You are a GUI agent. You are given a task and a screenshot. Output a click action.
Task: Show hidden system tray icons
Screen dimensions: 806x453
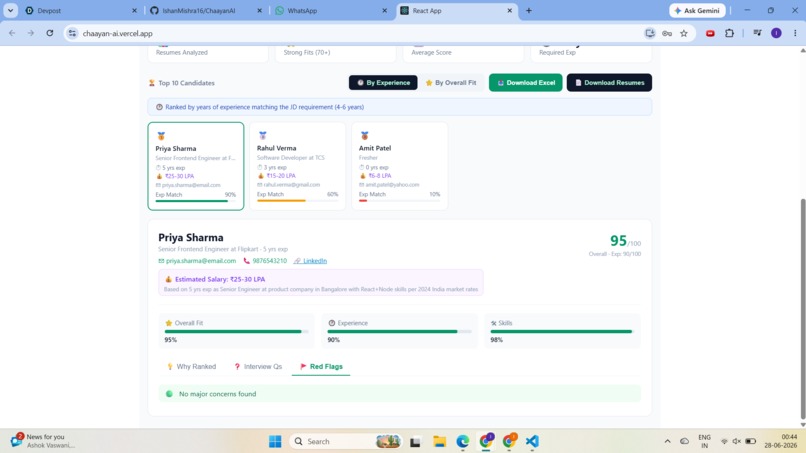click(x=667, y=441)
